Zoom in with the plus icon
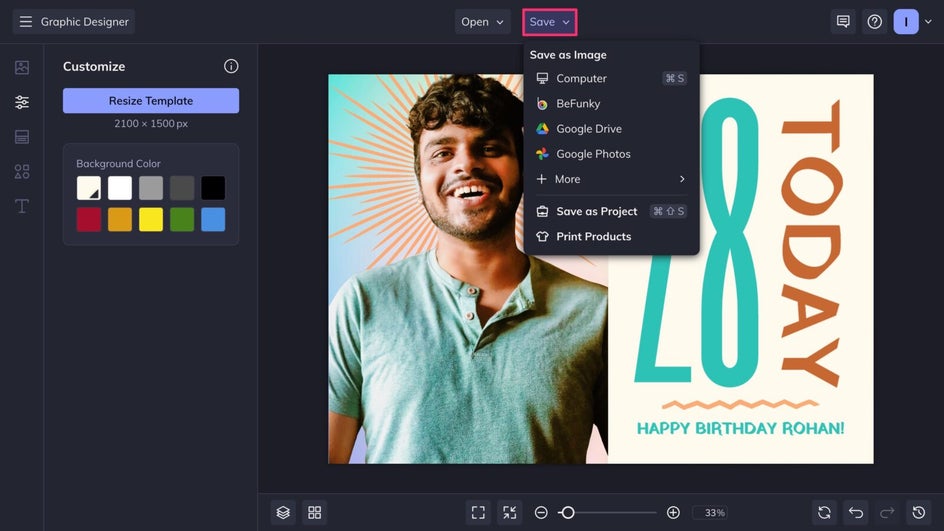 [673, 512]
